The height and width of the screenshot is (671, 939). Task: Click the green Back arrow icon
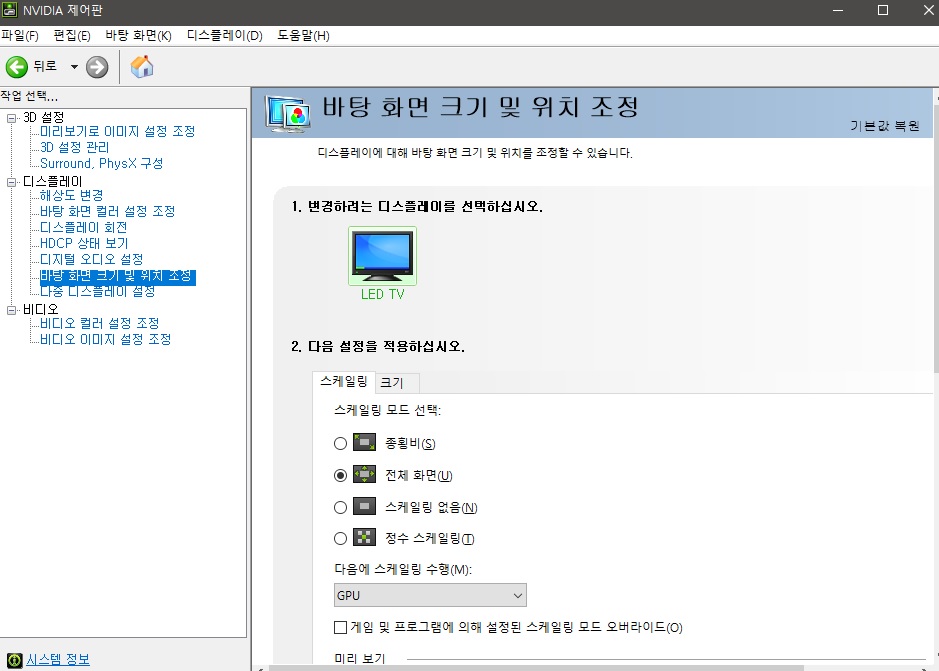17,67
